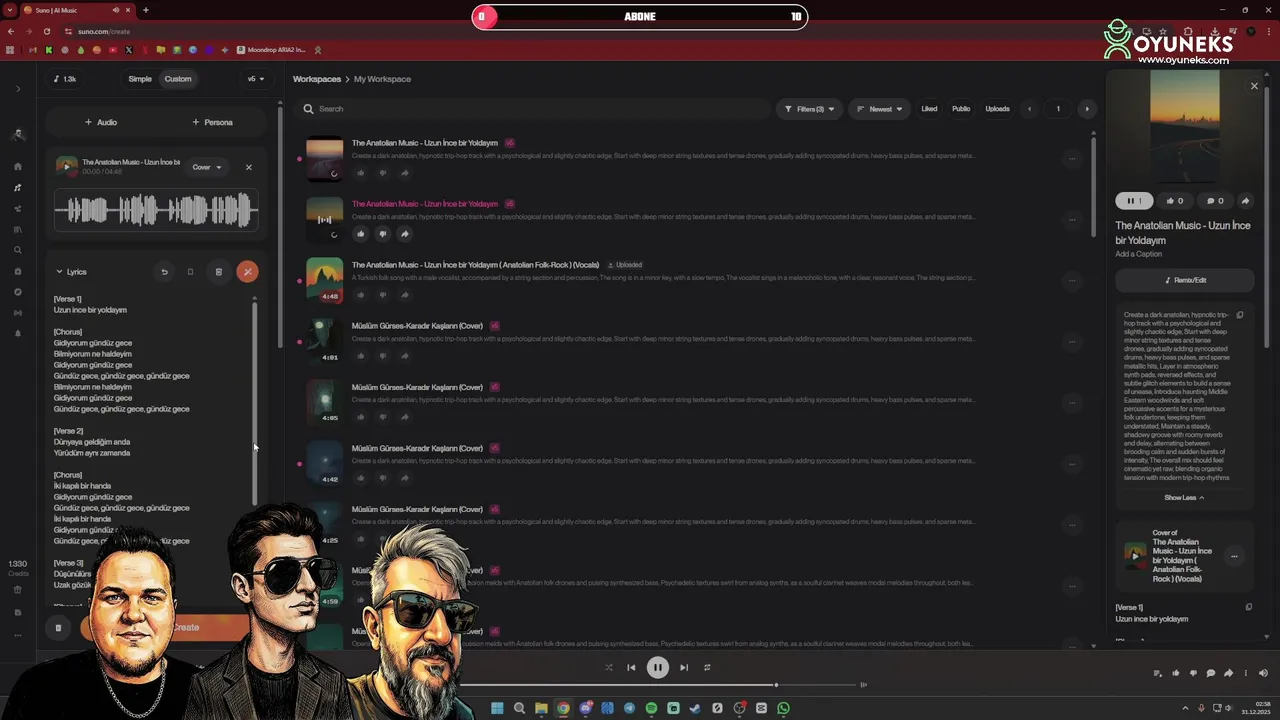The width and height of the screenshot is (1280, 720).
Task: Add a Persona
Action: point(212,122)
